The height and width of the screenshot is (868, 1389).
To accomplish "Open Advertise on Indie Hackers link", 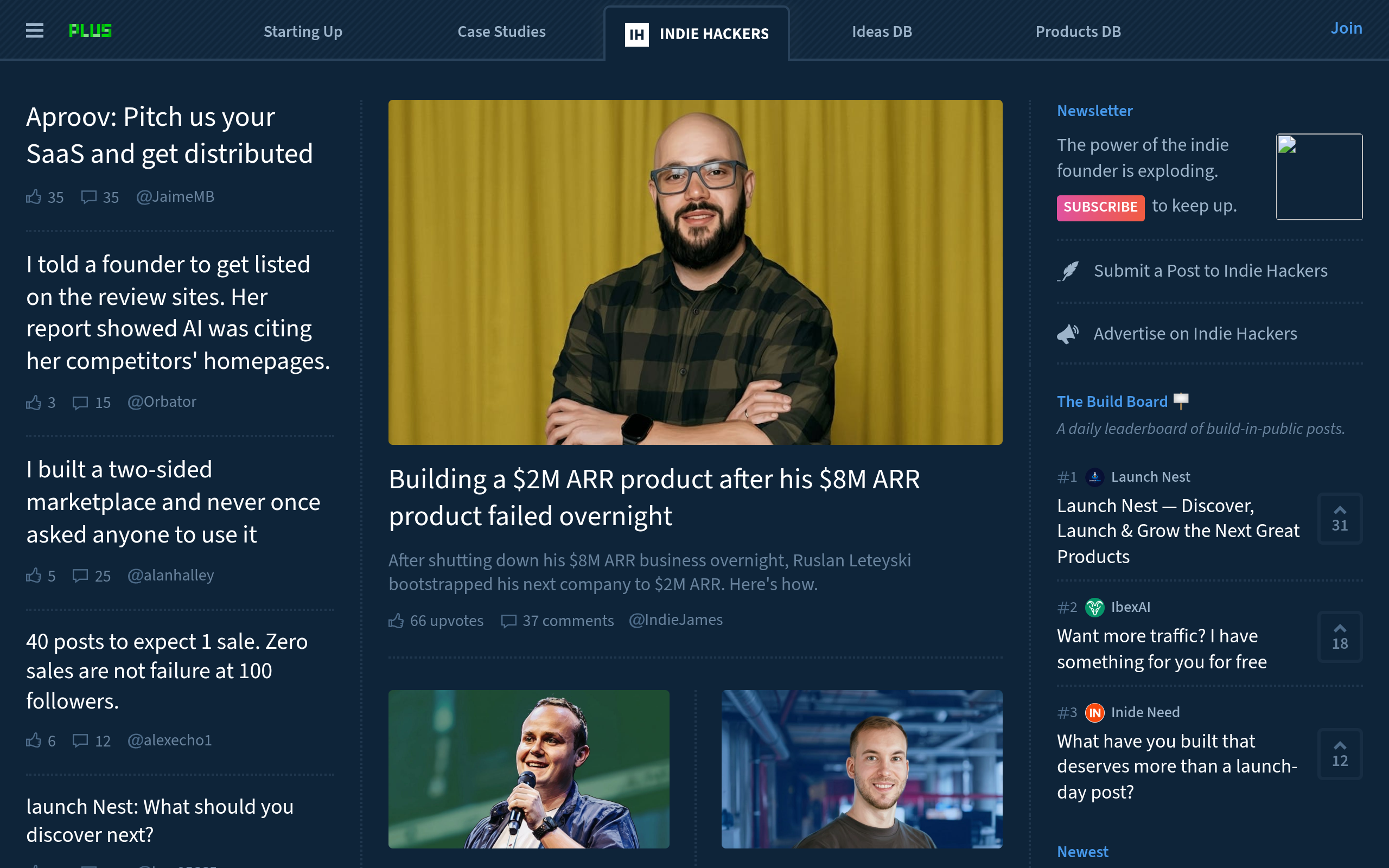I will (1195, 334).
